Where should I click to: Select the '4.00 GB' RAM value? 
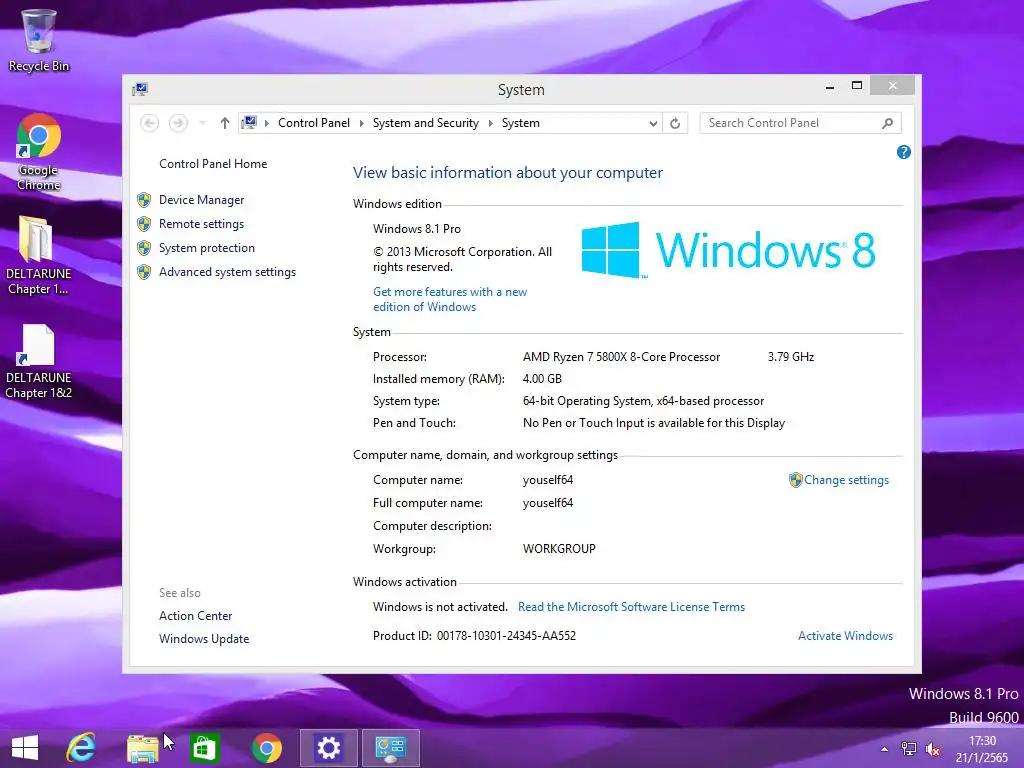(542, 379)
